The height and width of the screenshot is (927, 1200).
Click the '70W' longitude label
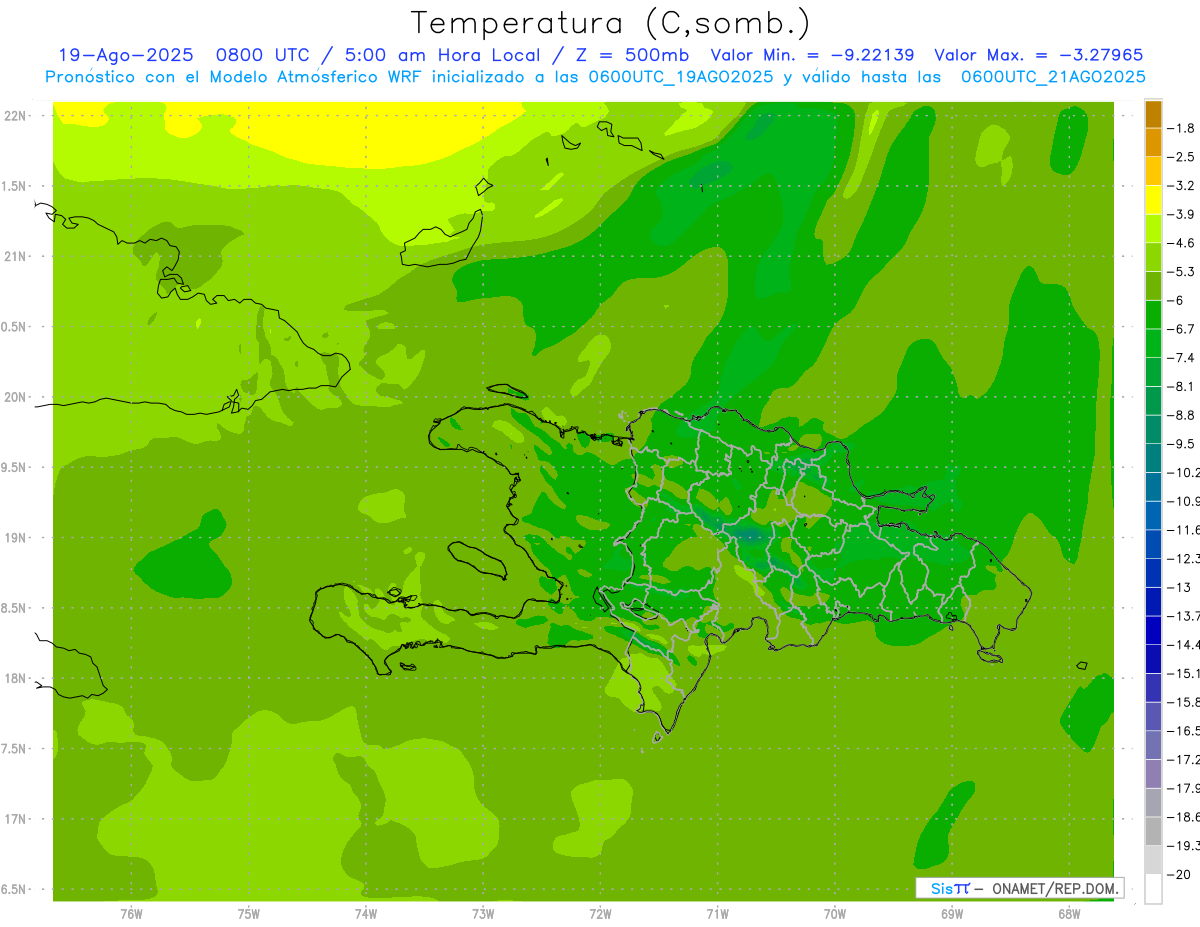click(x=835, y=914)
